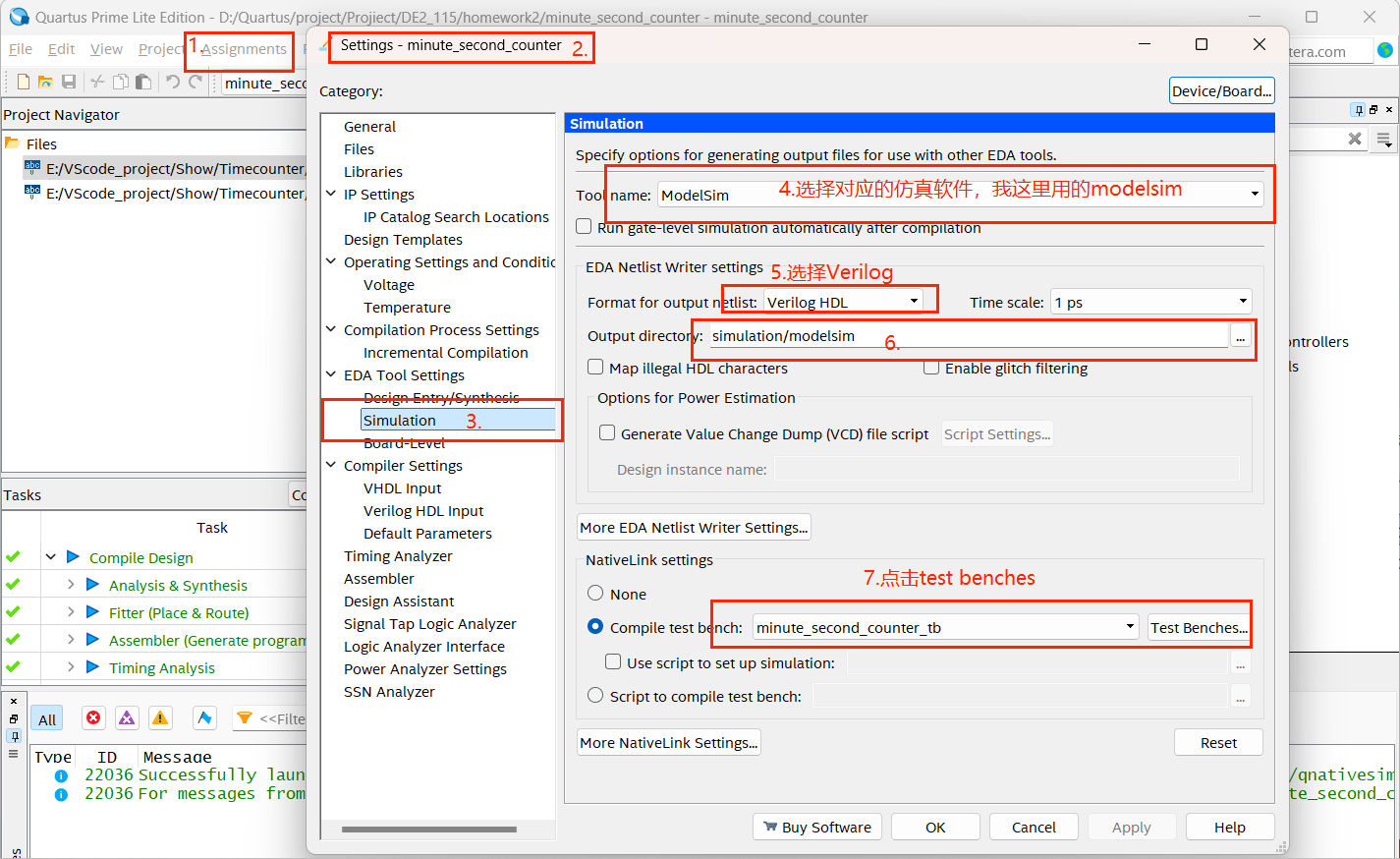Select Script to compile test bench radio

point(595,695)
